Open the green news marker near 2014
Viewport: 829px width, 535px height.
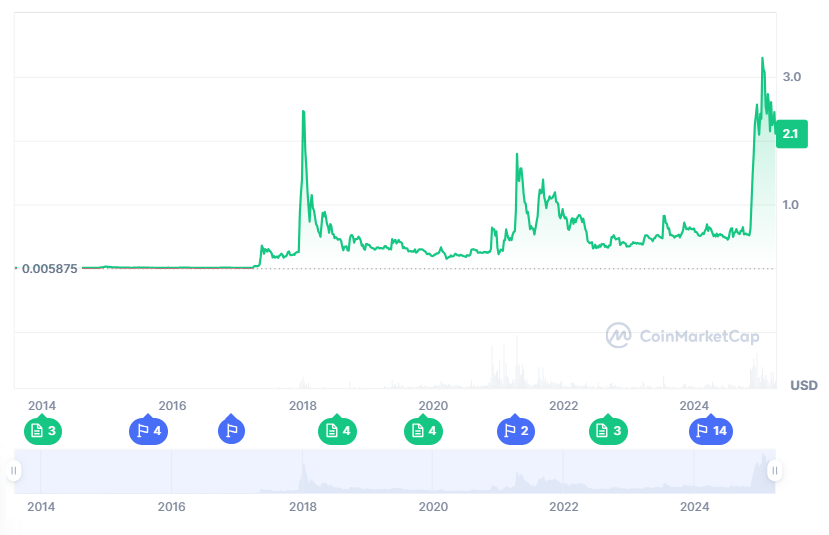click(x=42, y=431)
